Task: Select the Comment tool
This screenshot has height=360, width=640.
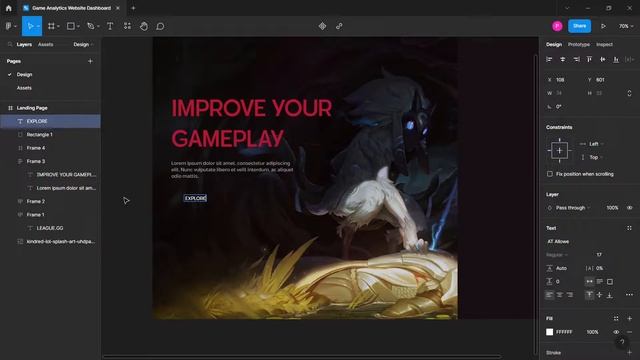Action: 160,26
